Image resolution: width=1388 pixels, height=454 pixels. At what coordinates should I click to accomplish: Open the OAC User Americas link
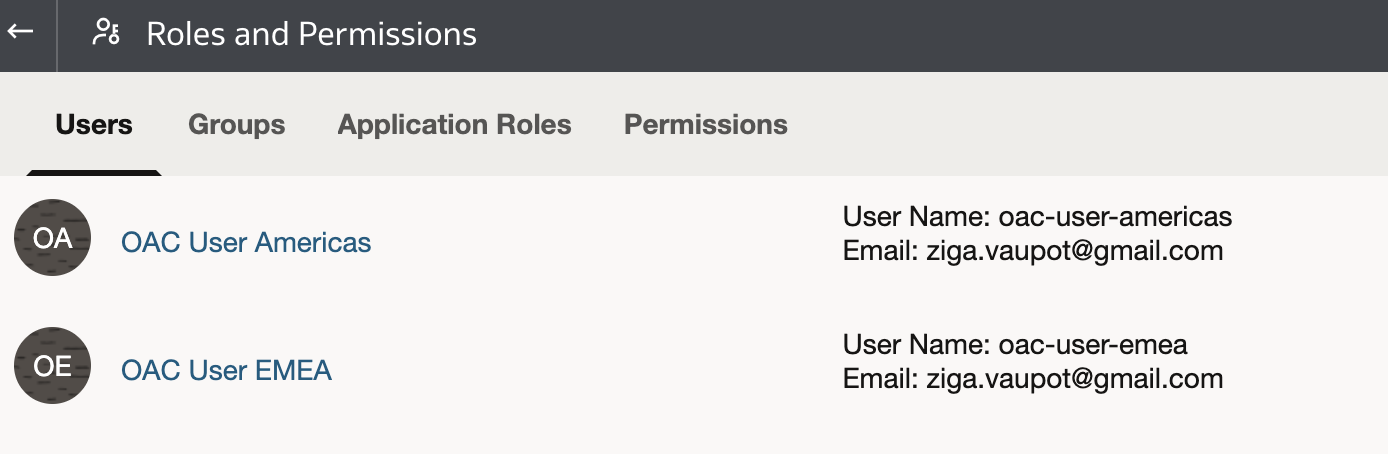(246, 242)
